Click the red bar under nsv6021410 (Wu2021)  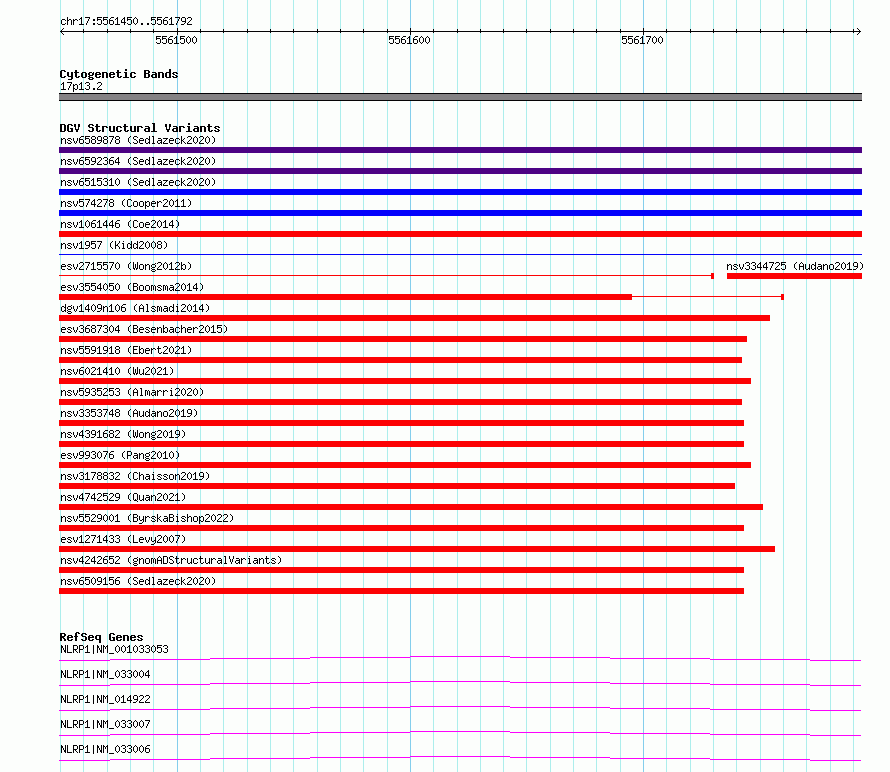point(405,381)
